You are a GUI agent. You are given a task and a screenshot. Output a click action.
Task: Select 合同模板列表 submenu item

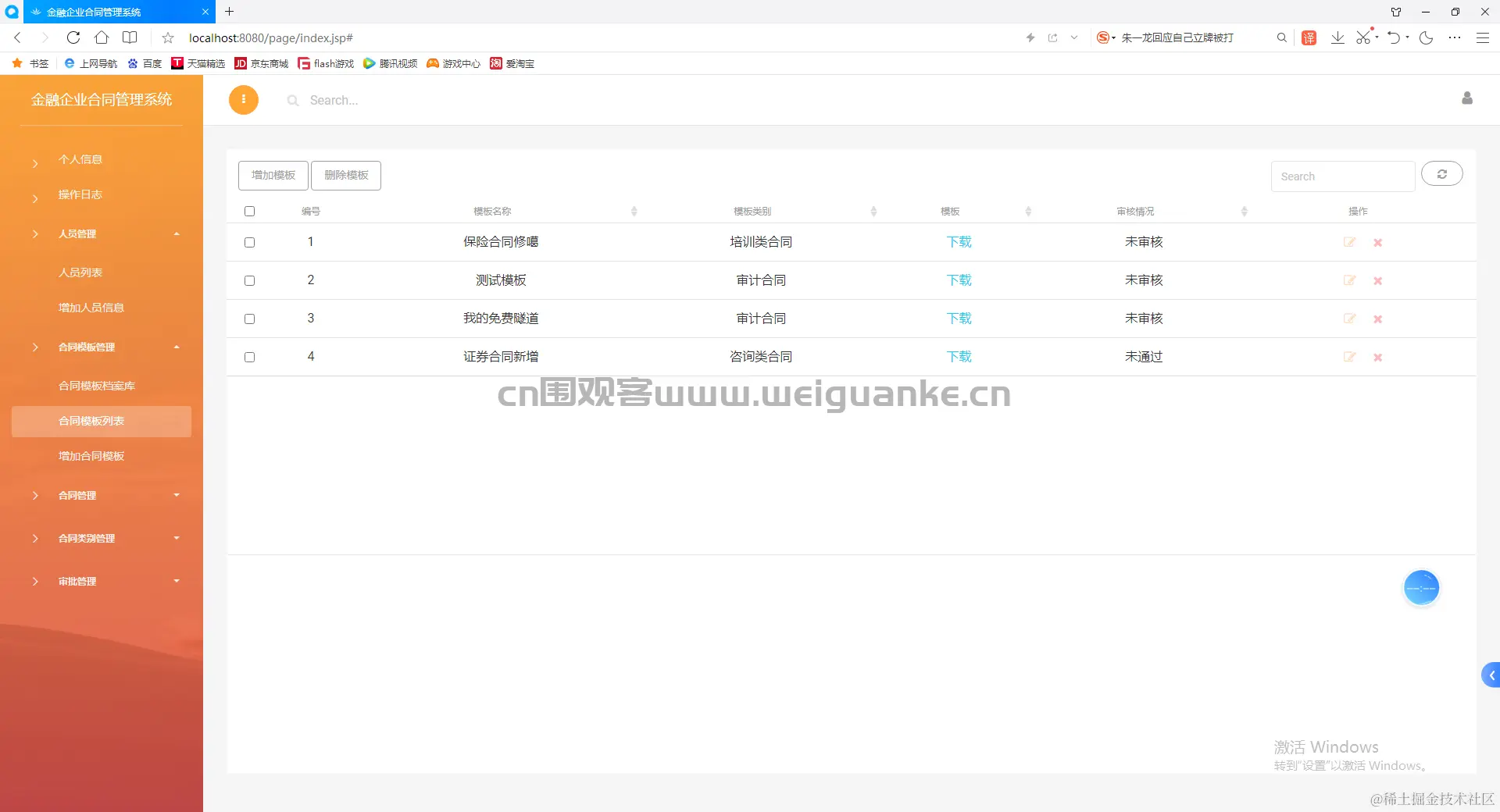(x=102, y=421)
